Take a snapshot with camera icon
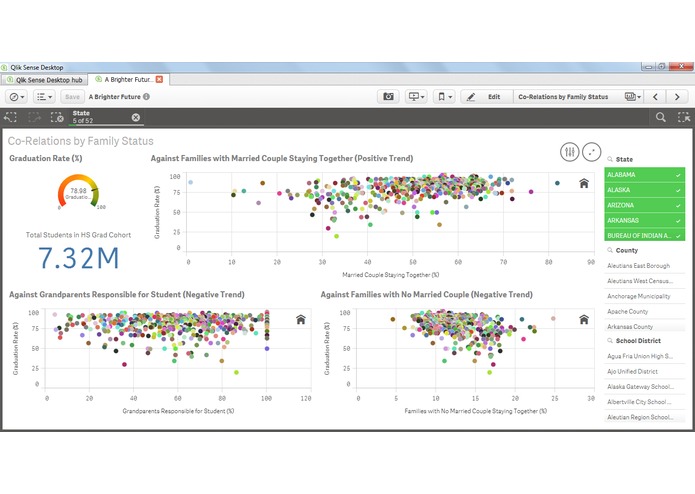 point(388,97)
